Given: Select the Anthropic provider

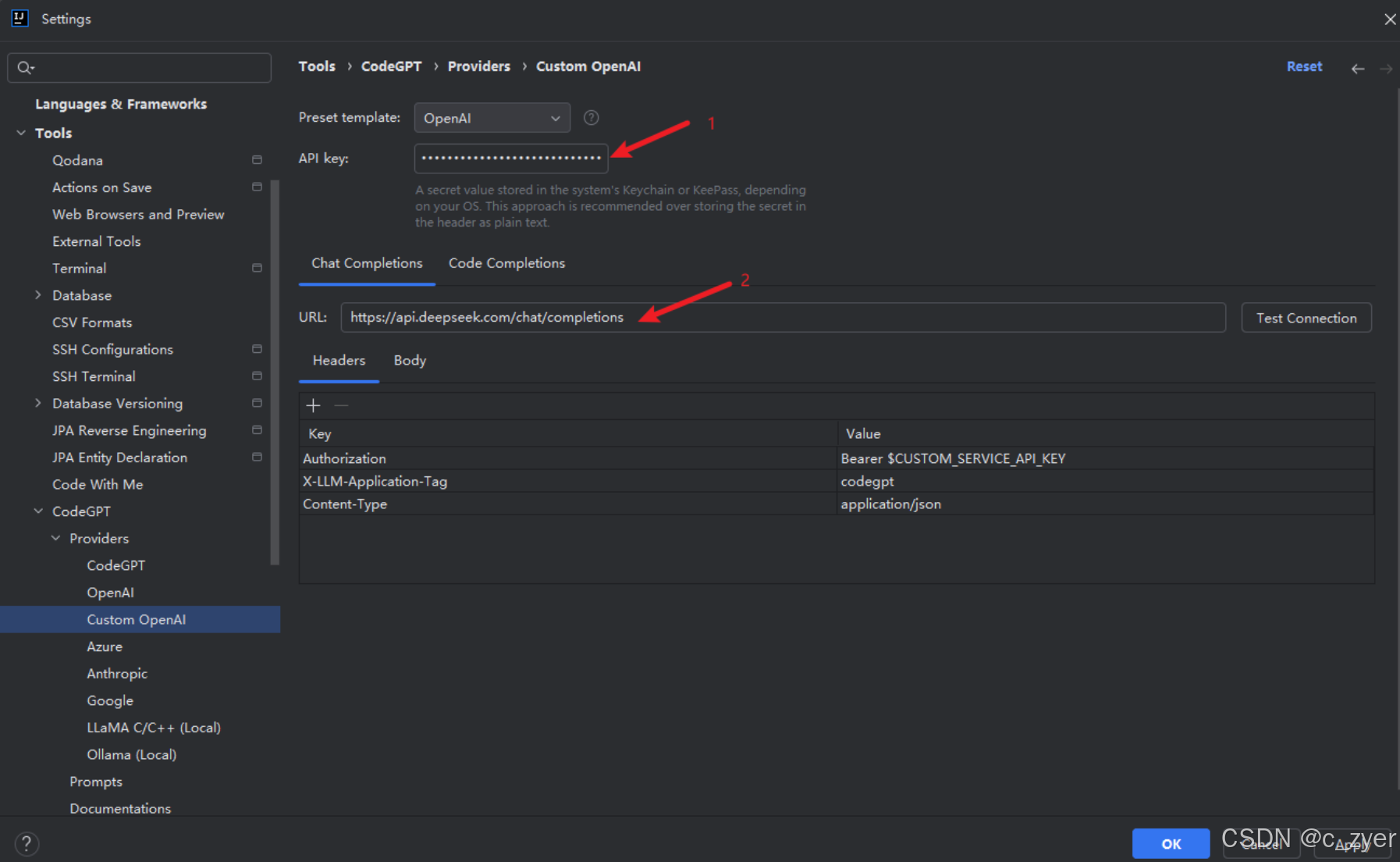Looking at the screenshot, I should point(116,673).
